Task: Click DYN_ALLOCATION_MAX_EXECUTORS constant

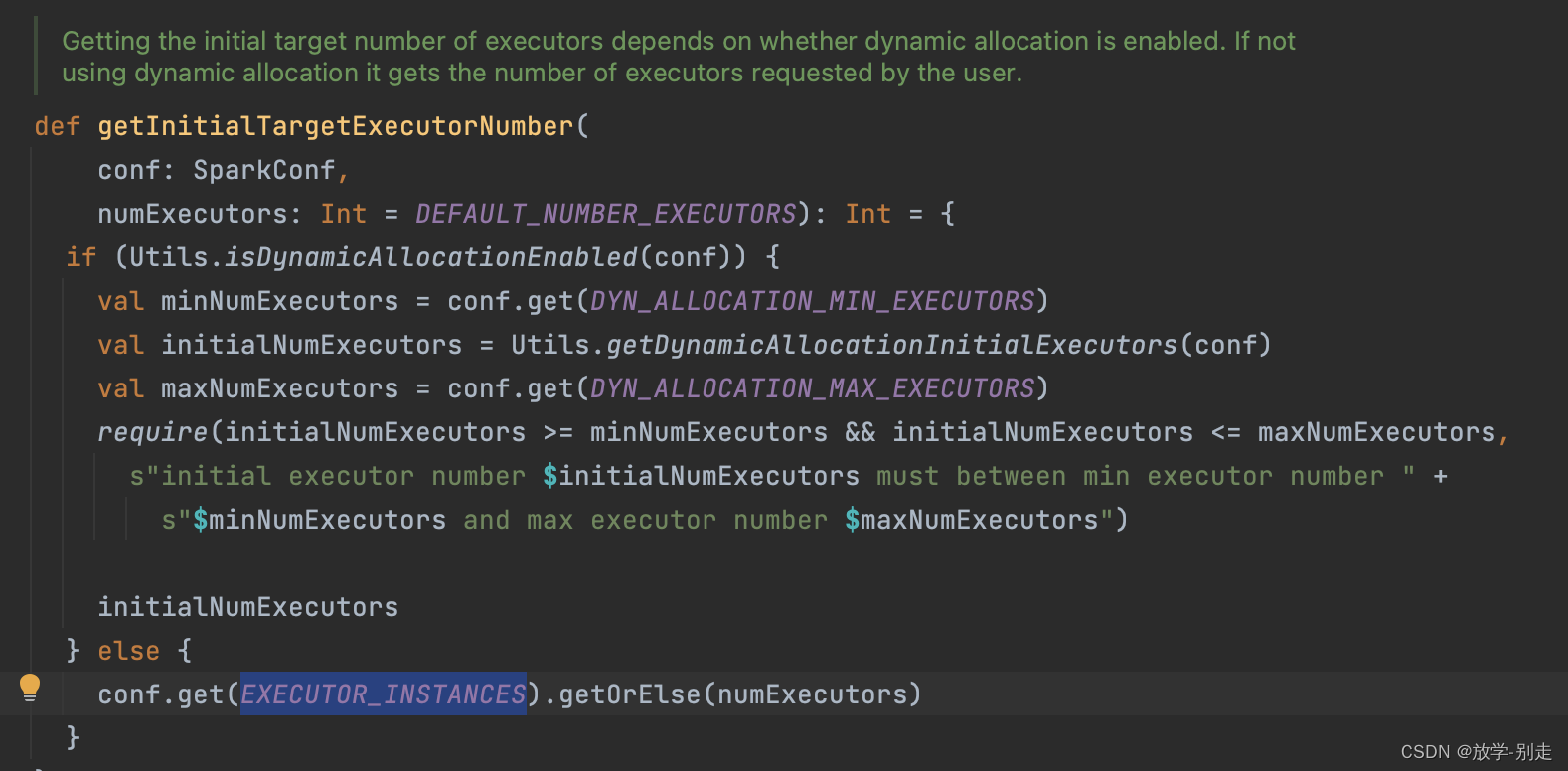Action: [x=813, y=388]
